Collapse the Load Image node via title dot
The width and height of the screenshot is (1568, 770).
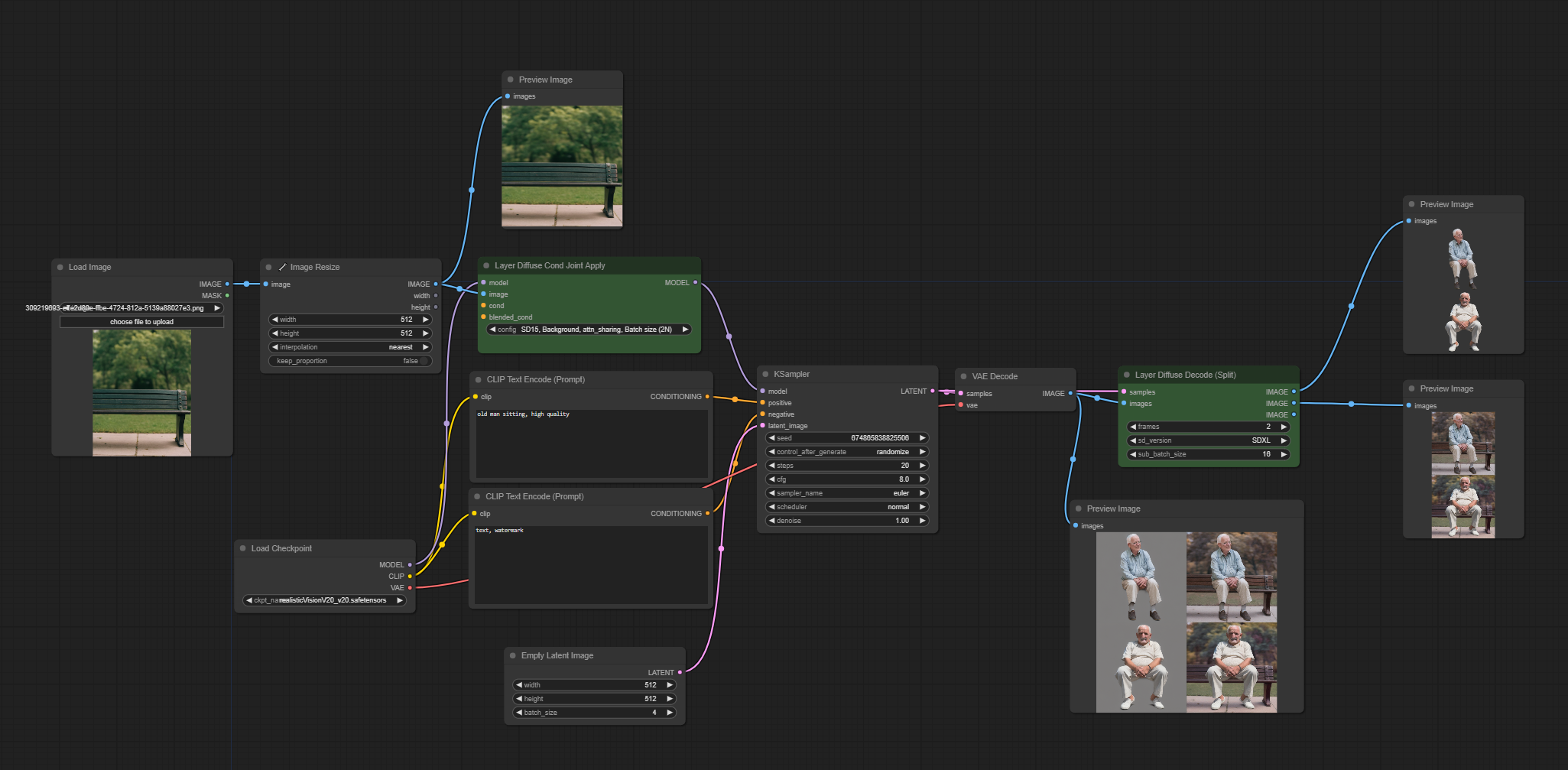[60, 268]
